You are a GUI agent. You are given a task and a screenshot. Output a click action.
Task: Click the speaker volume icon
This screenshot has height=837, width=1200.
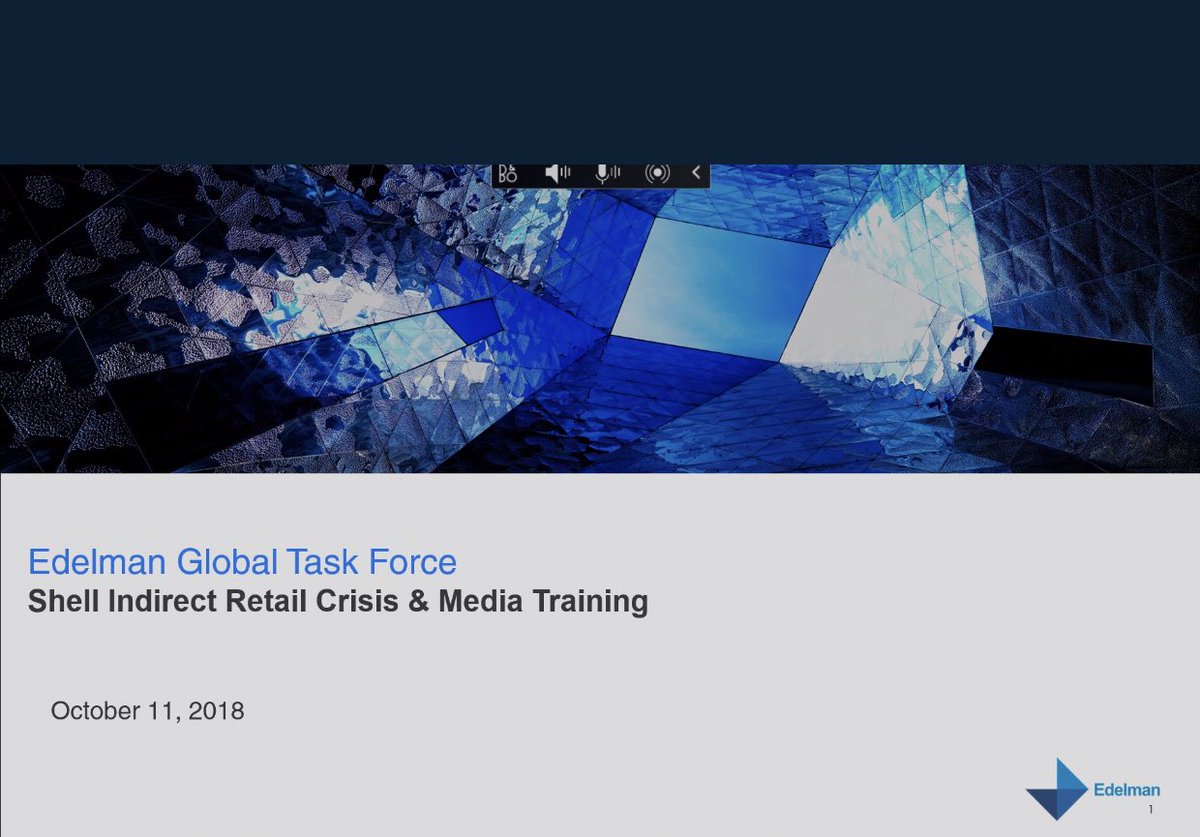click(x=557, y=173)
